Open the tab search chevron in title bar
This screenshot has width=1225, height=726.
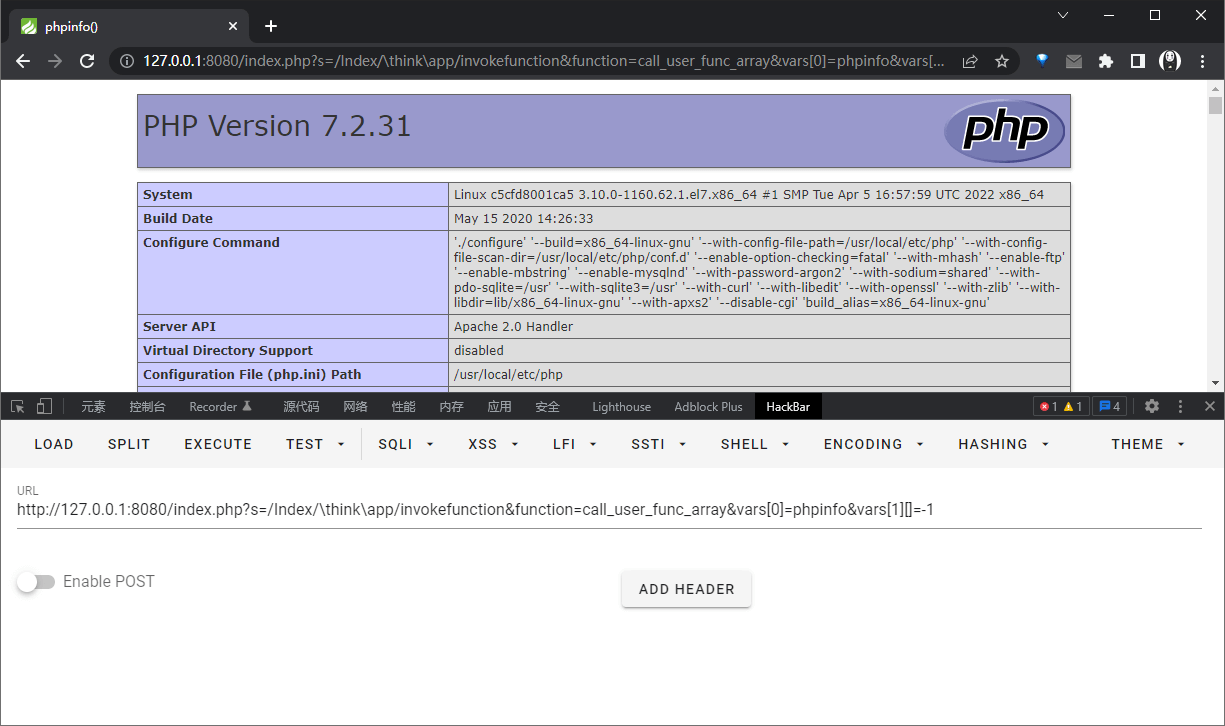coord(1063,15)
